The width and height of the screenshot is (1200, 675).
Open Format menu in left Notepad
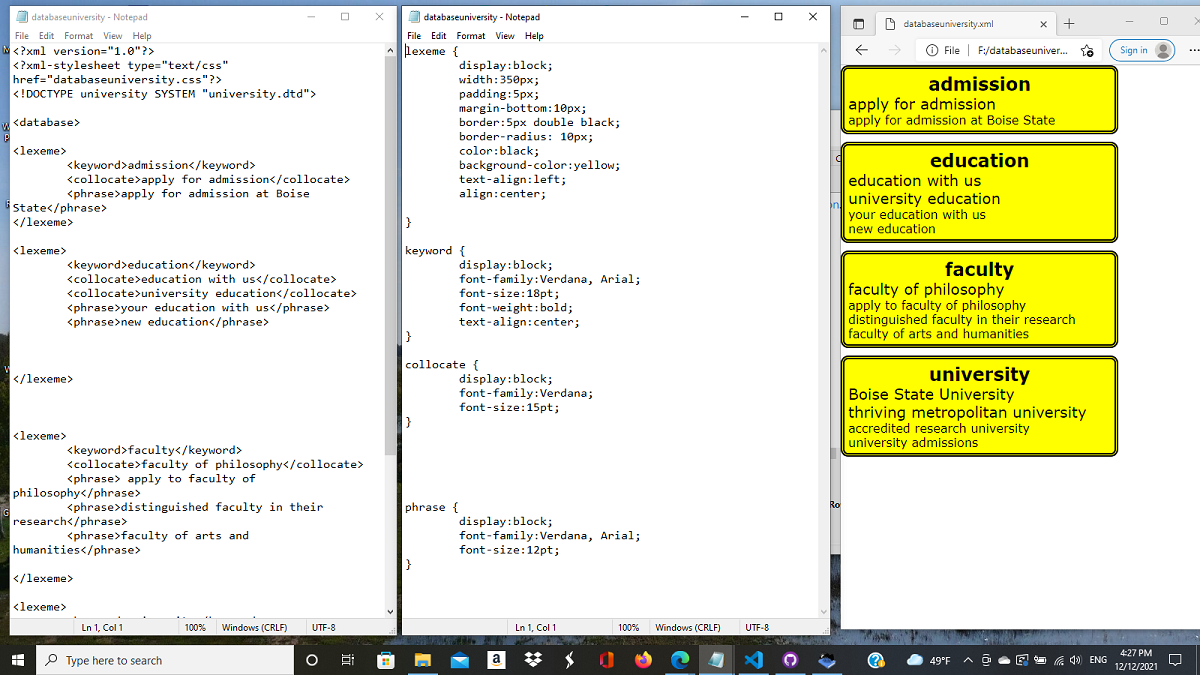point(78,36)
